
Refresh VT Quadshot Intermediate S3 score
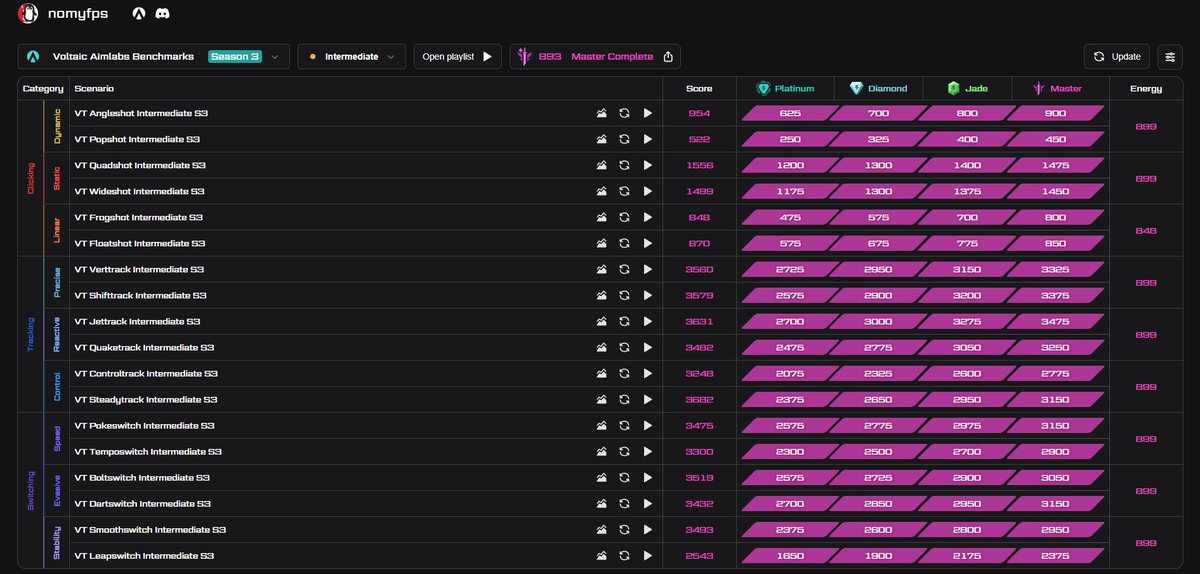coord(624,165)
